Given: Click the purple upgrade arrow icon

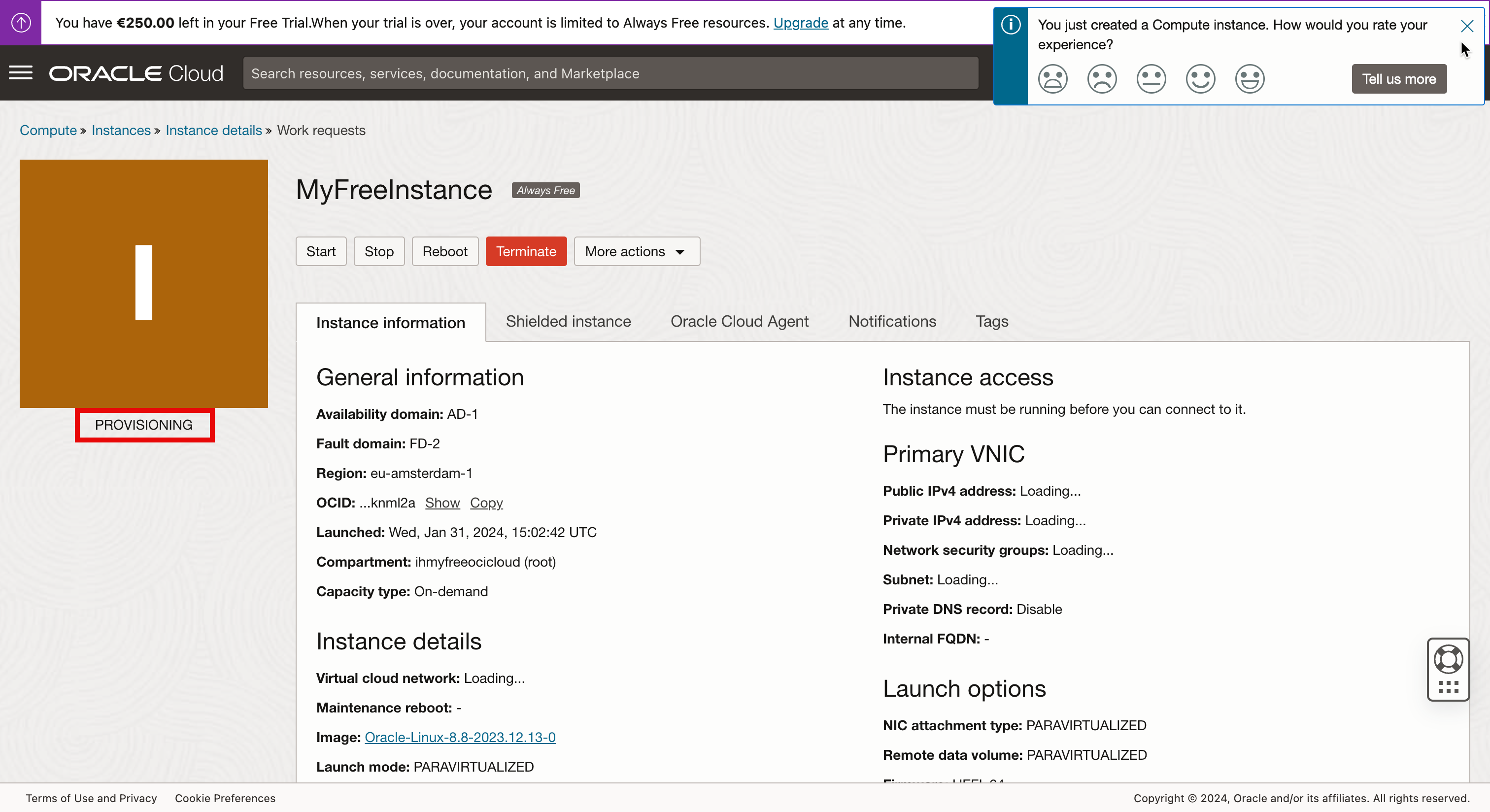Looking at the screenshot, I should click(21, 23).
